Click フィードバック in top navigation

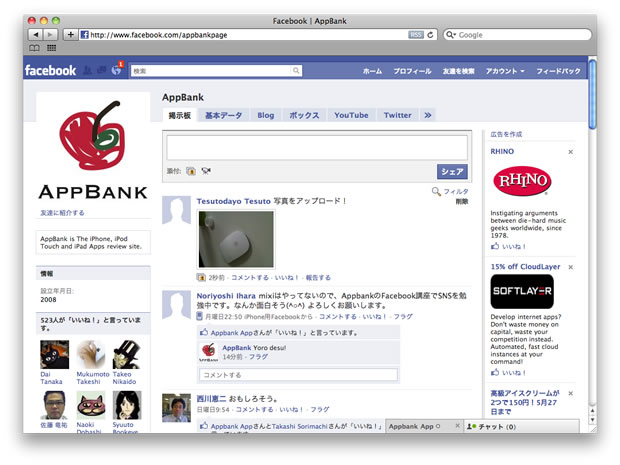(x=558, y=71)
